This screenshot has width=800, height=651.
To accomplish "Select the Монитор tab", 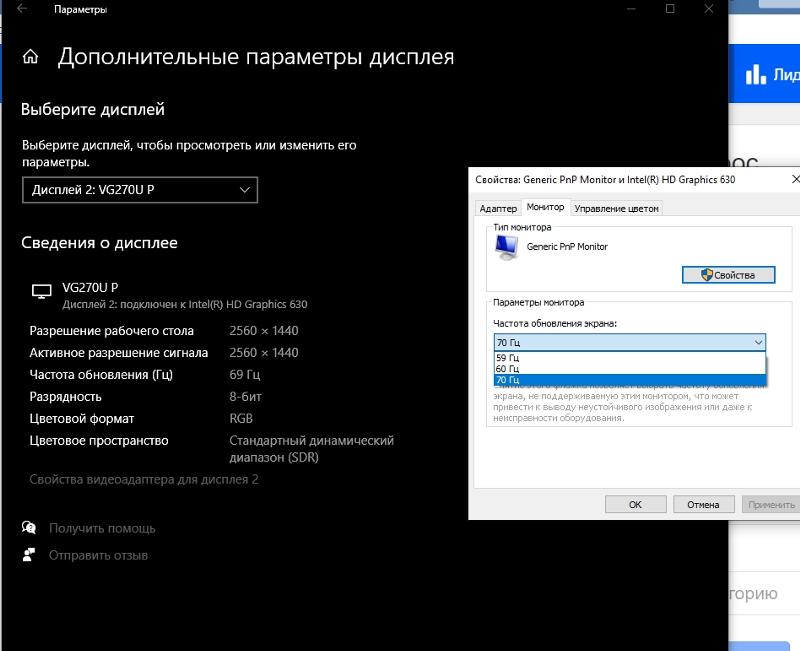I will click(545, 207).
